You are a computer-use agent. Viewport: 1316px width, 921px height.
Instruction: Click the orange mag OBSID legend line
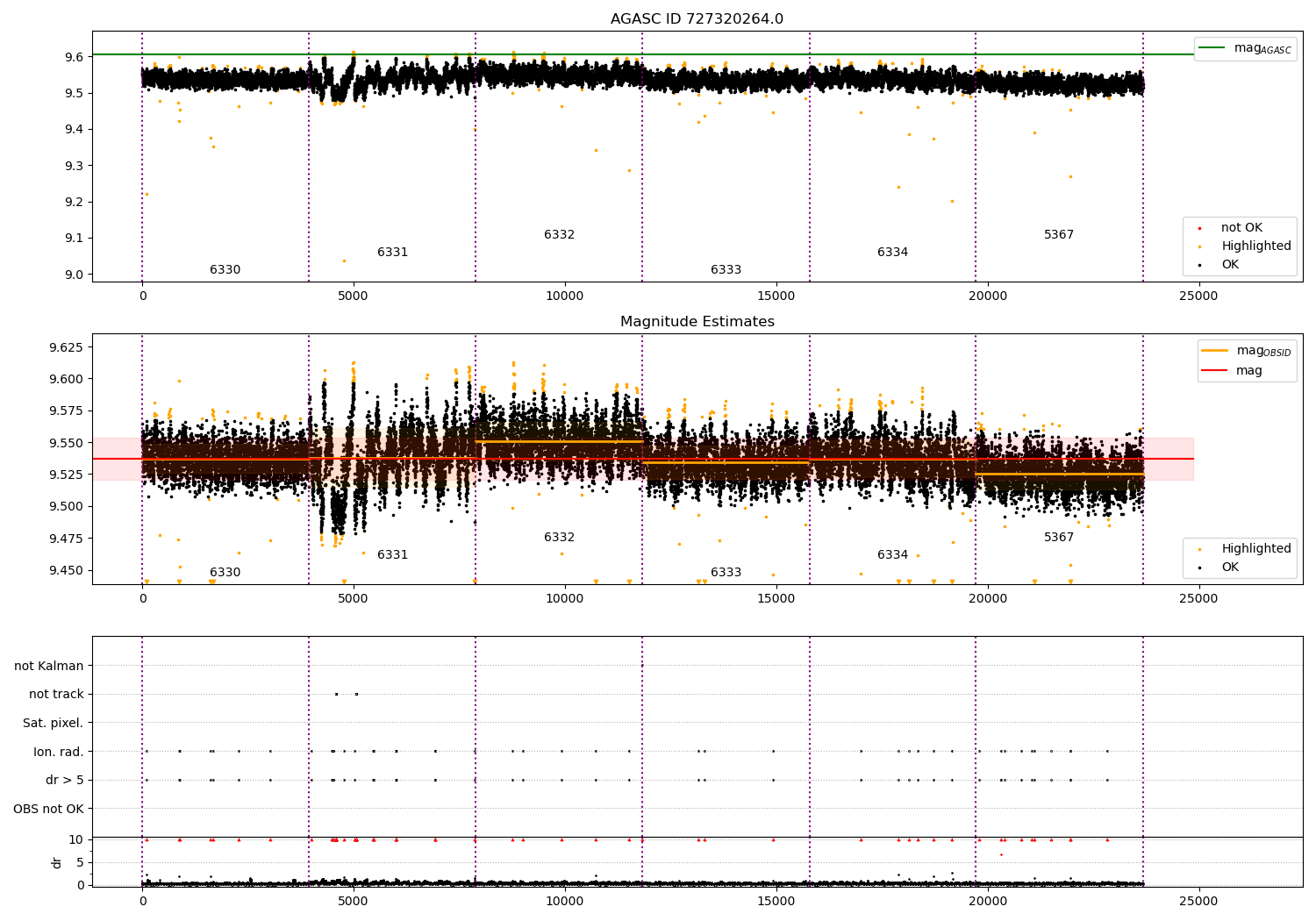[1215, 350]
